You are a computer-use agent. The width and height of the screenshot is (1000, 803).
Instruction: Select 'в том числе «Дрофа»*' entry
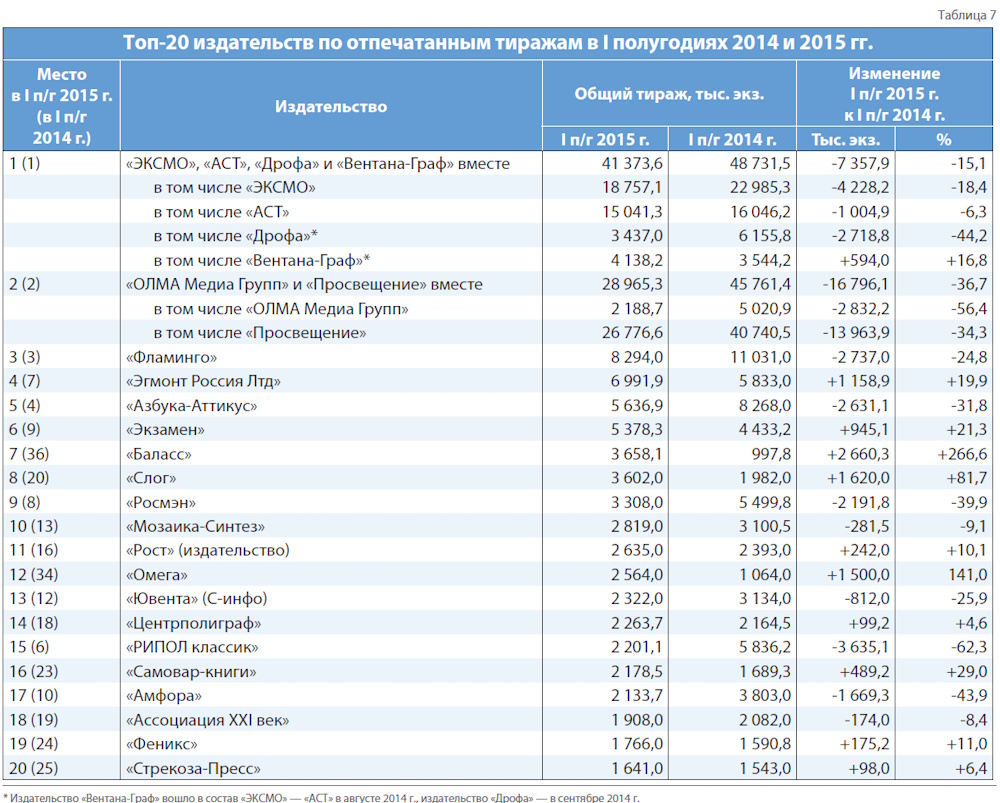coord(235,237)
